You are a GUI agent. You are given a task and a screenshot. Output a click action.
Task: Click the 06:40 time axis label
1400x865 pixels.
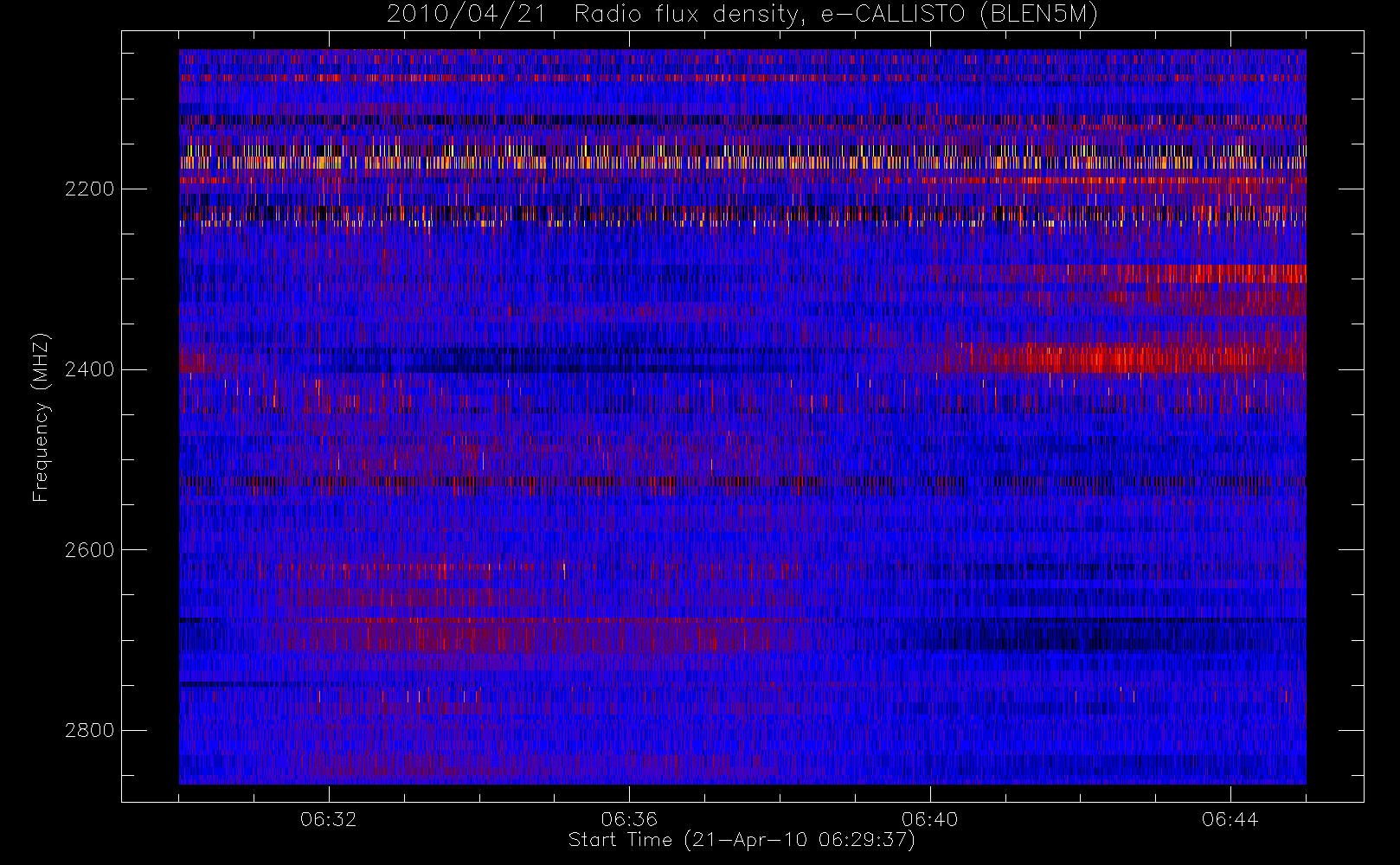(x=930, y=819)
